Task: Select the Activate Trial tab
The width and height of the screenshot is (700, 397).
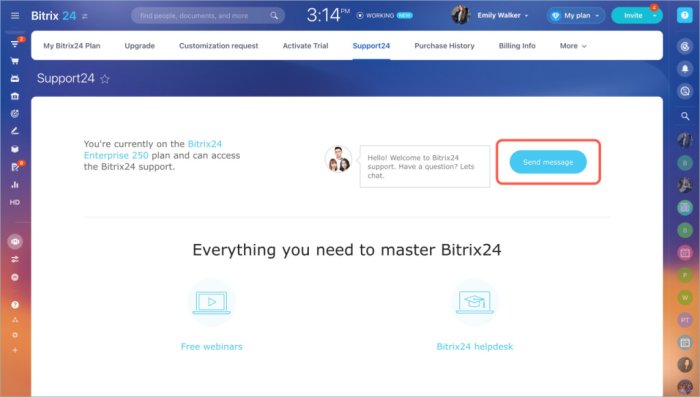Action: (305, 46)
